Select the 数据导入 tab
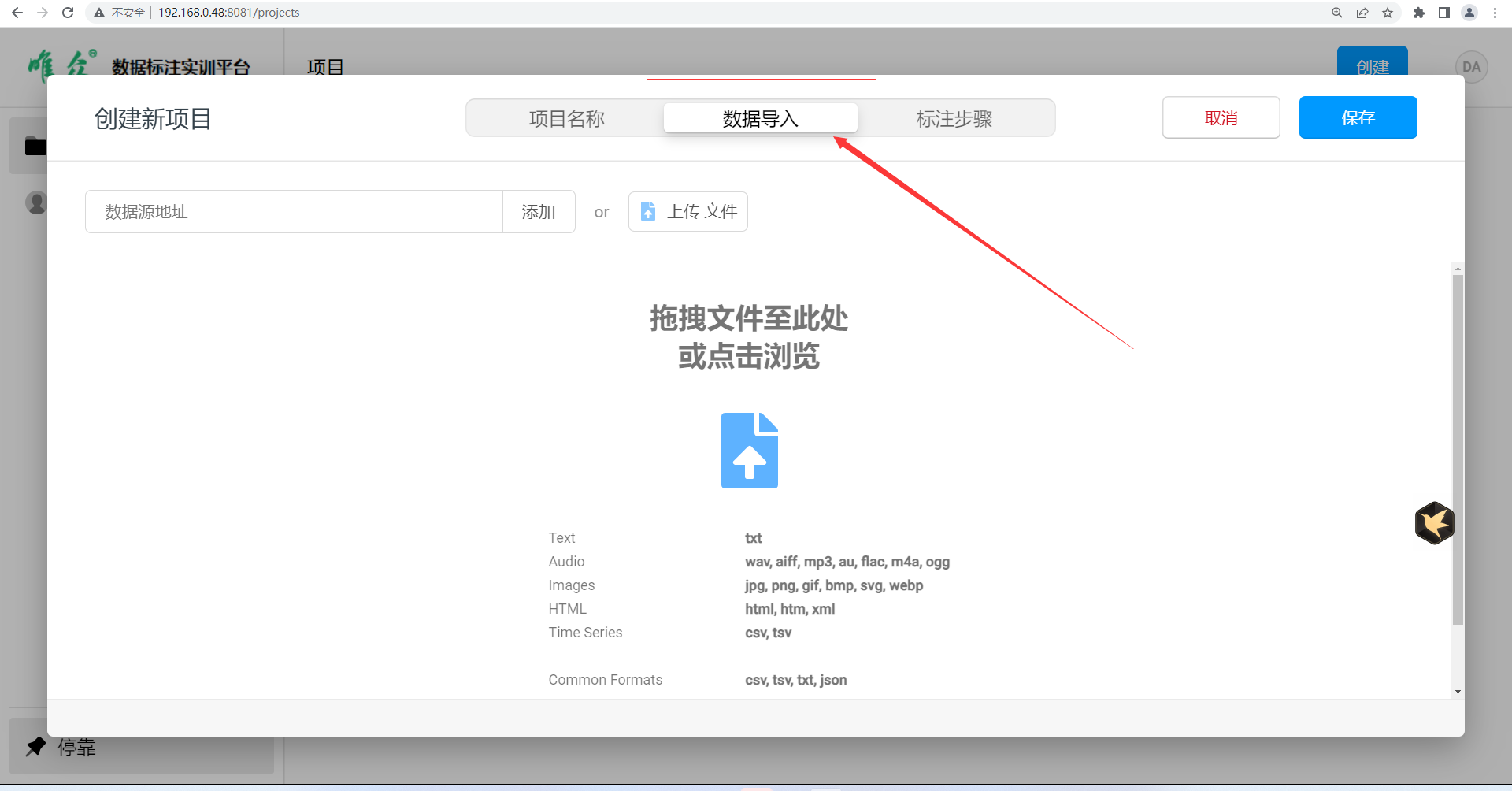 pos(760,118)
